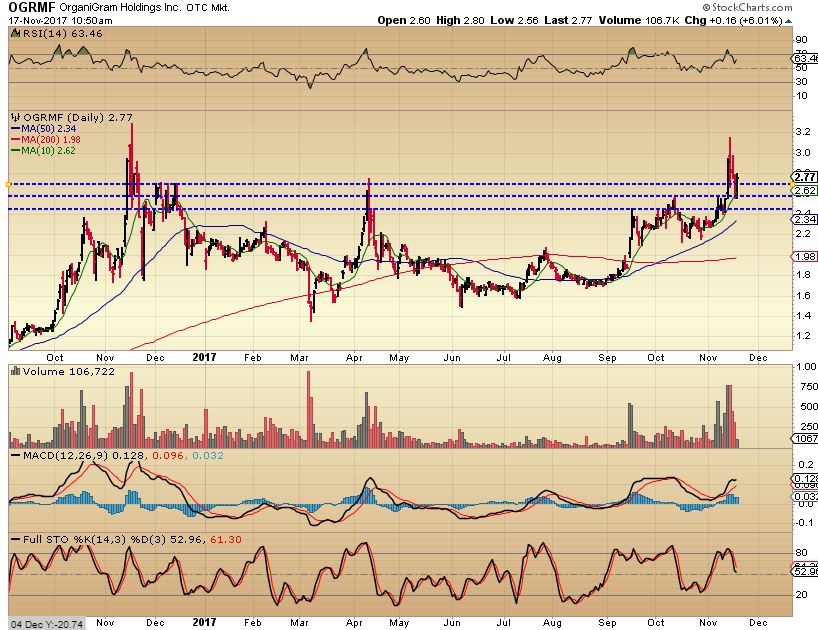Click the 2017 label on bottom date axis
The image size is (818, 630).
tap(204, 622)
